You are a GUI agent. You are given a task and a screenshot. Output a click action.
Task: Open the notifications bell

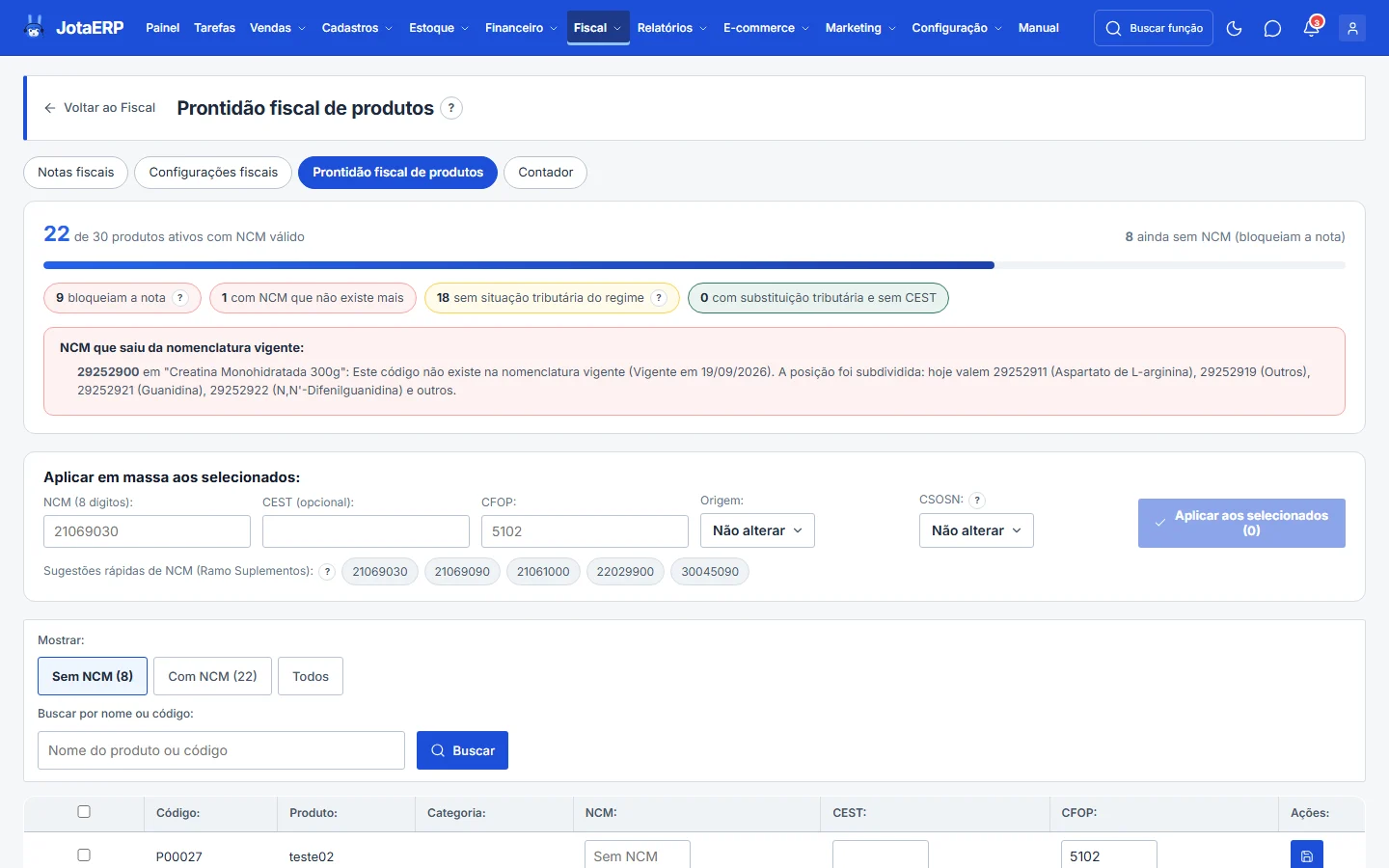[x=1311, y=28]
